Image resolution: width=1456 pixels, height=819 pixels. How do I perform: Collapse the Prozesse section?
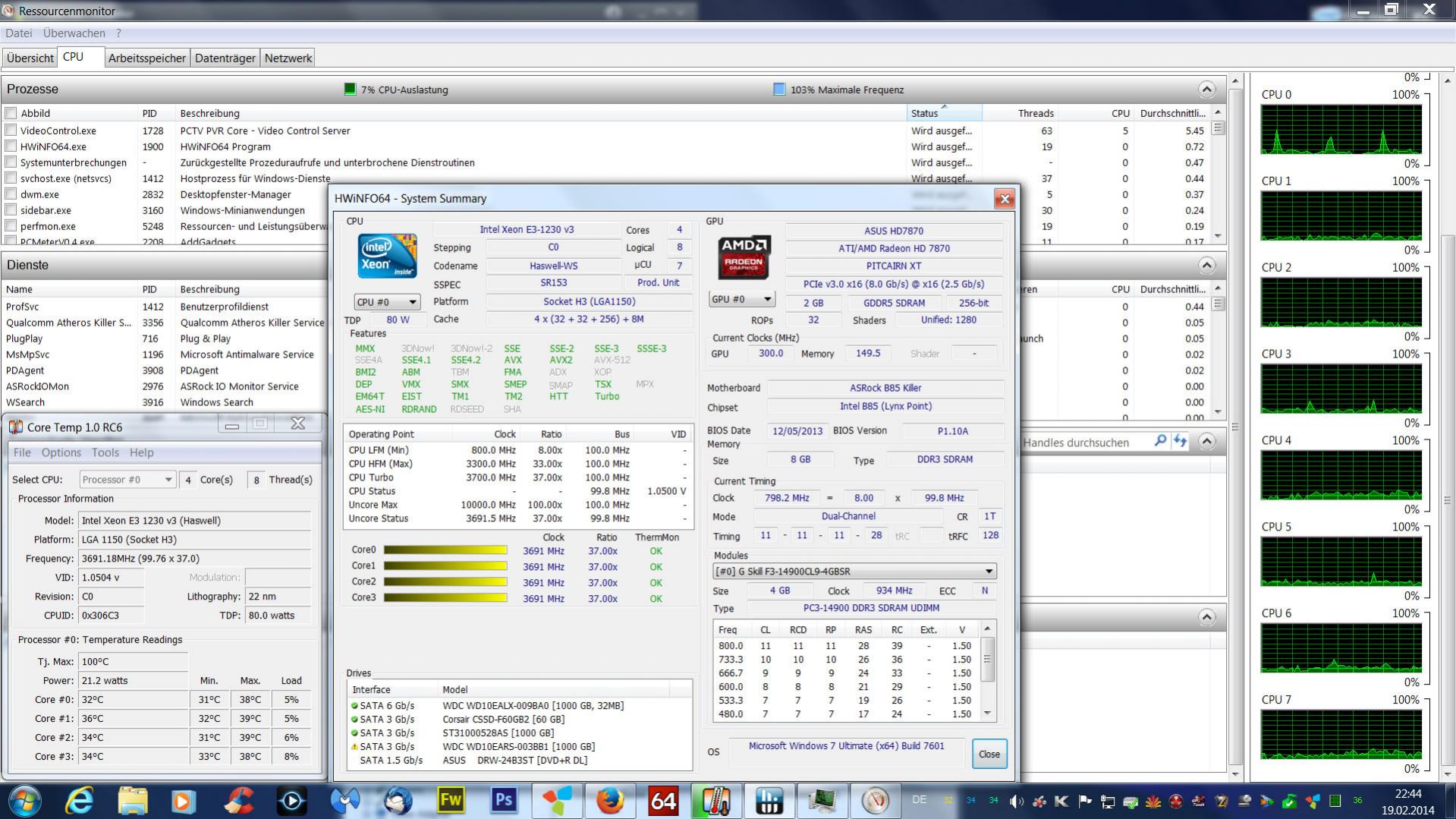coord(1206,90)
